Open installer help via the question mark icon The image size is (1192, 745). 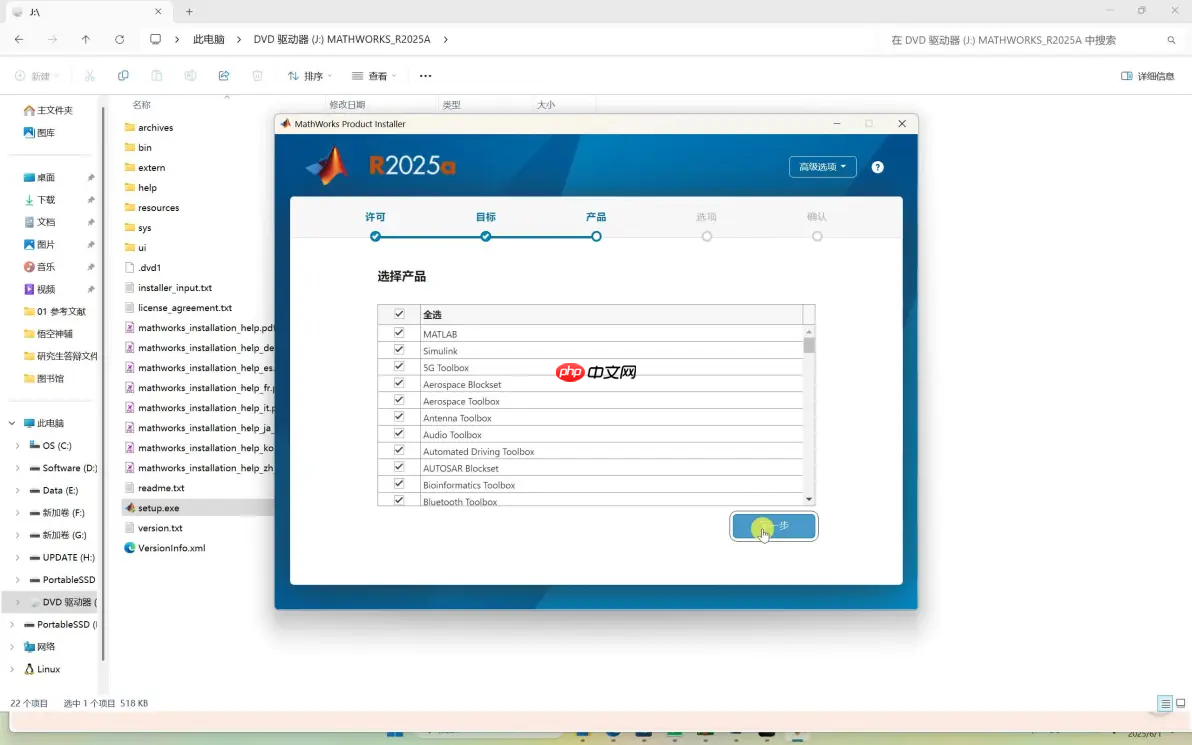(877, 167)
